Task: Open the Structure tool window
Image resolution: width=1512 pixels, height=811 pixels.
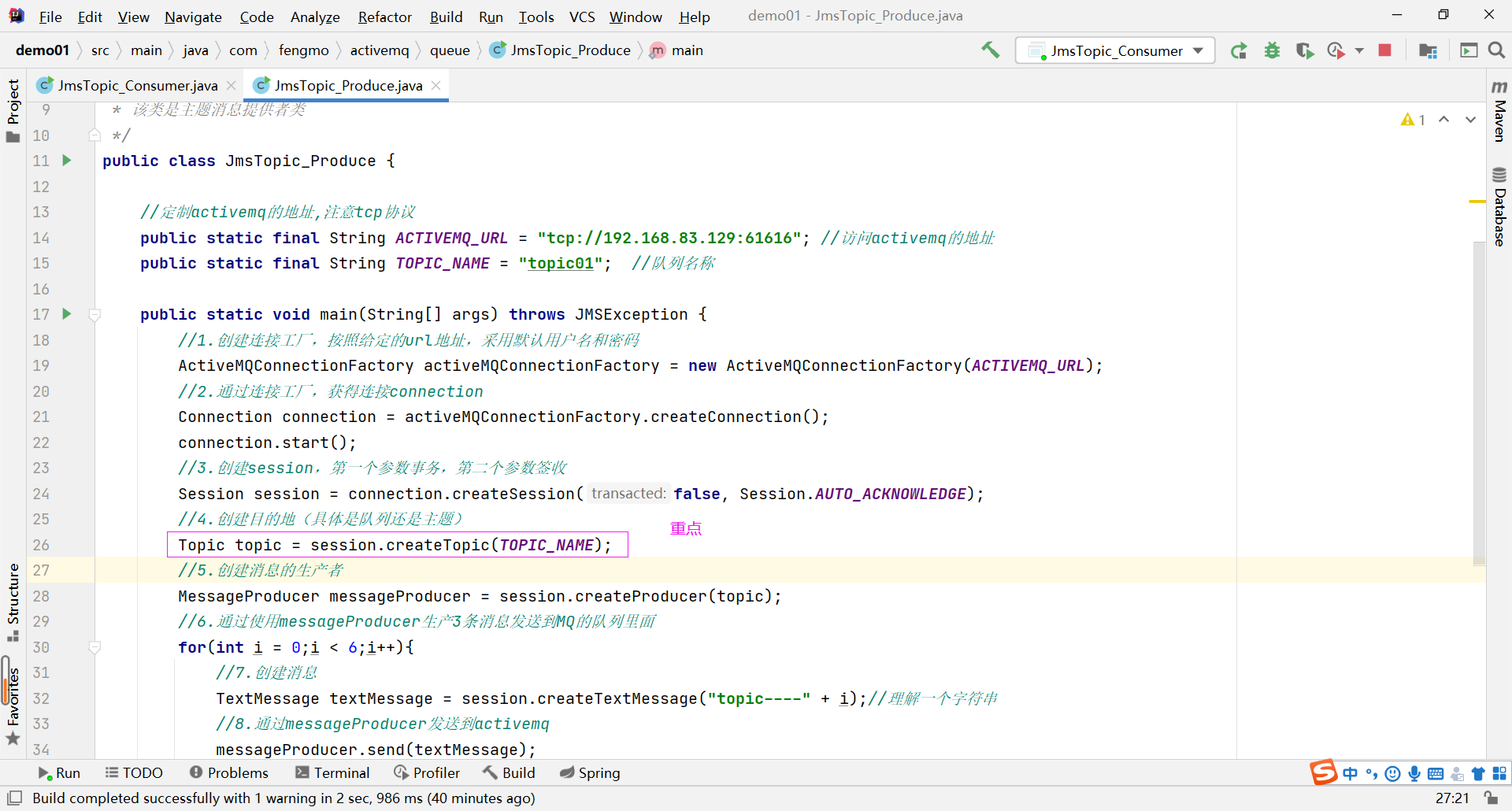Action: coord(13,602)
